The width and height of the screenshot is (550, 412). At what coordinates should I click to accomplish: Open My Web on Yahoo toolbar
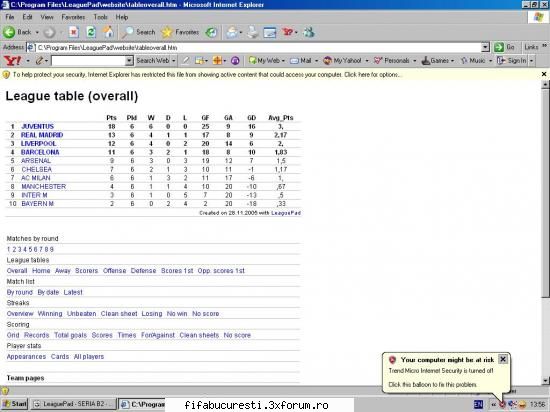(264, 61)
